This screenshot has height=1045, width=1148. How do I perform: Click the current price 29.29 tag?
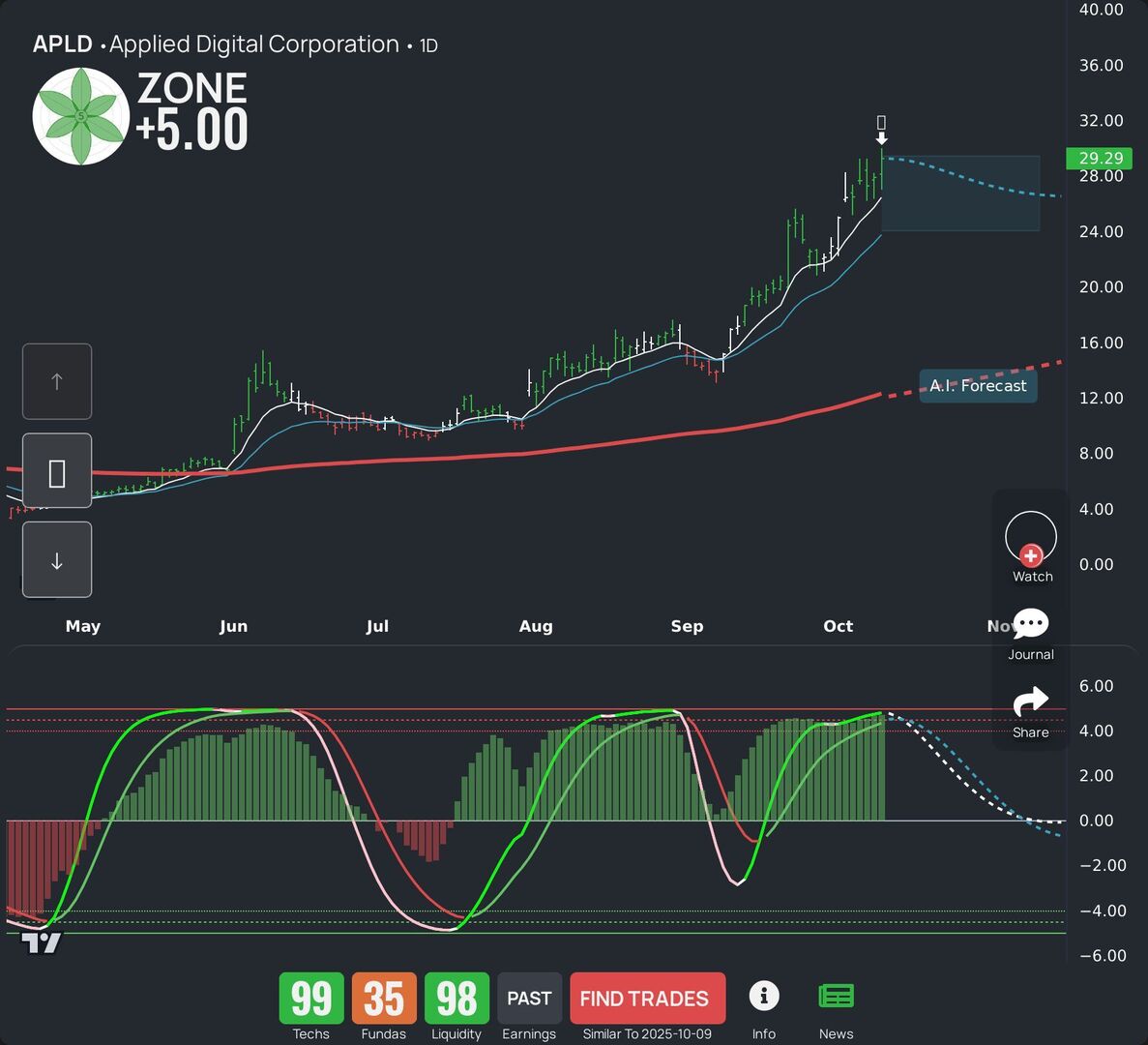[1100, 158]
